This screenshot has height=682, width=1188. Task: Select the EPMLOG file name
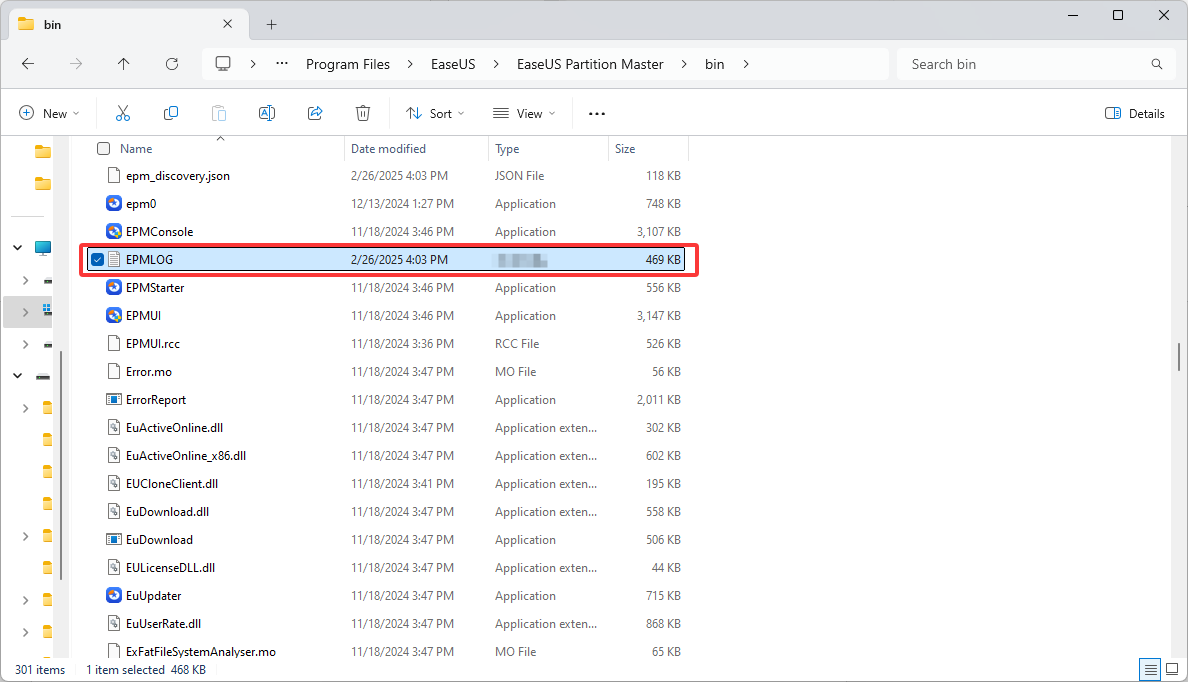coord(149,260)
